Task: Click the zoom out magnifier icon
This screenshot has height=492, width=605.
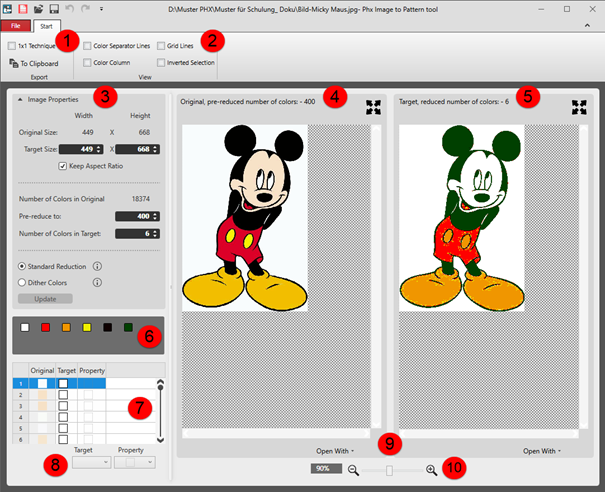Action: click(354, 469)
